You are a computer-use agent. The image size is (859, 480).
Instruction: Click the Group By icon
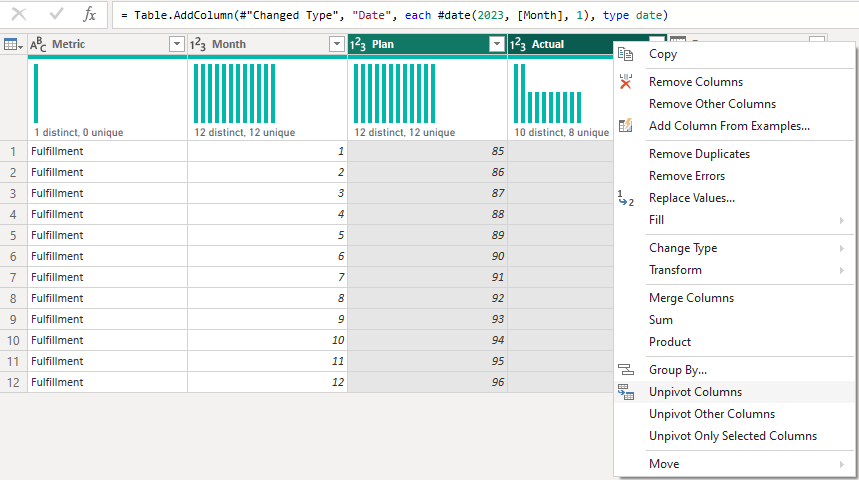[x=626, y=370]
